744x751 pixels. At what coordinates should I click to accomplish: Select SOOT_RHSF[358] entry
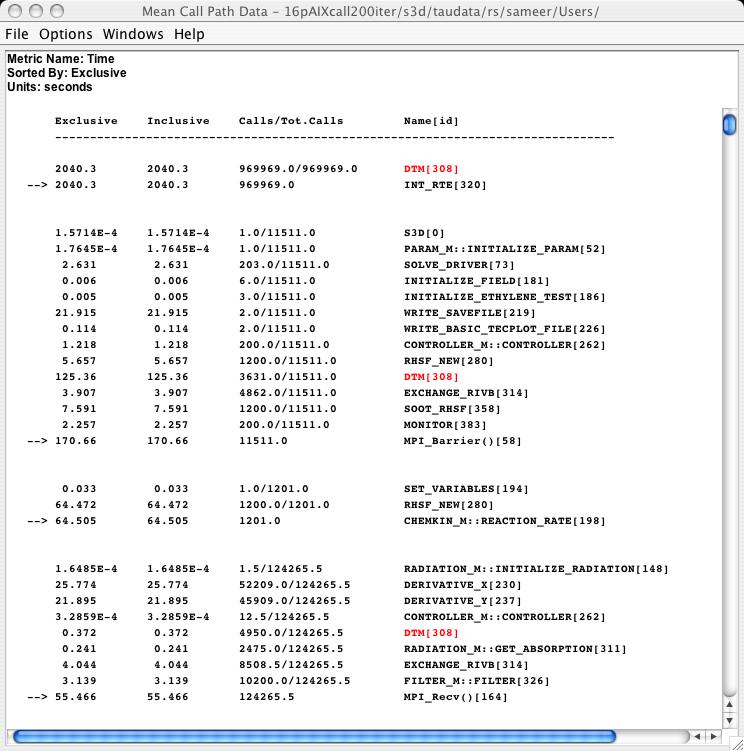click(452, 409)
